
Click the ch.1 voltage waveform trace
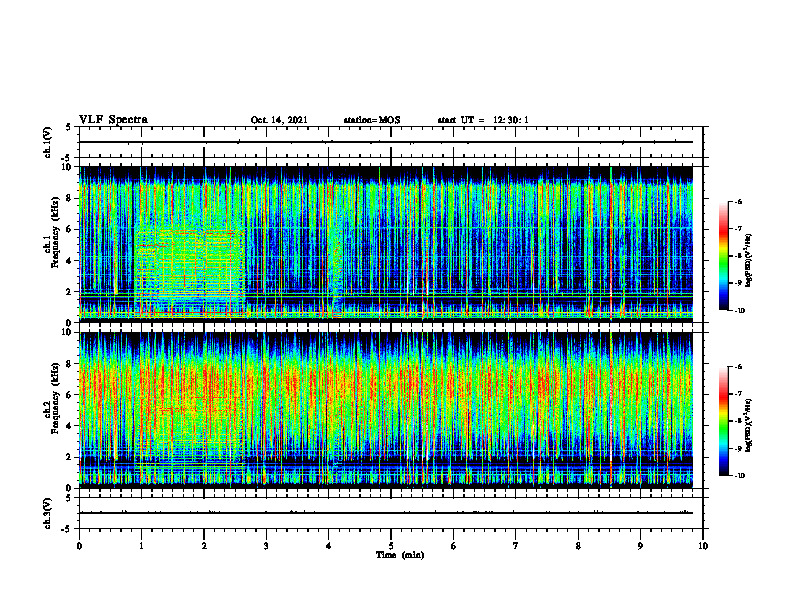pos(386,142)
